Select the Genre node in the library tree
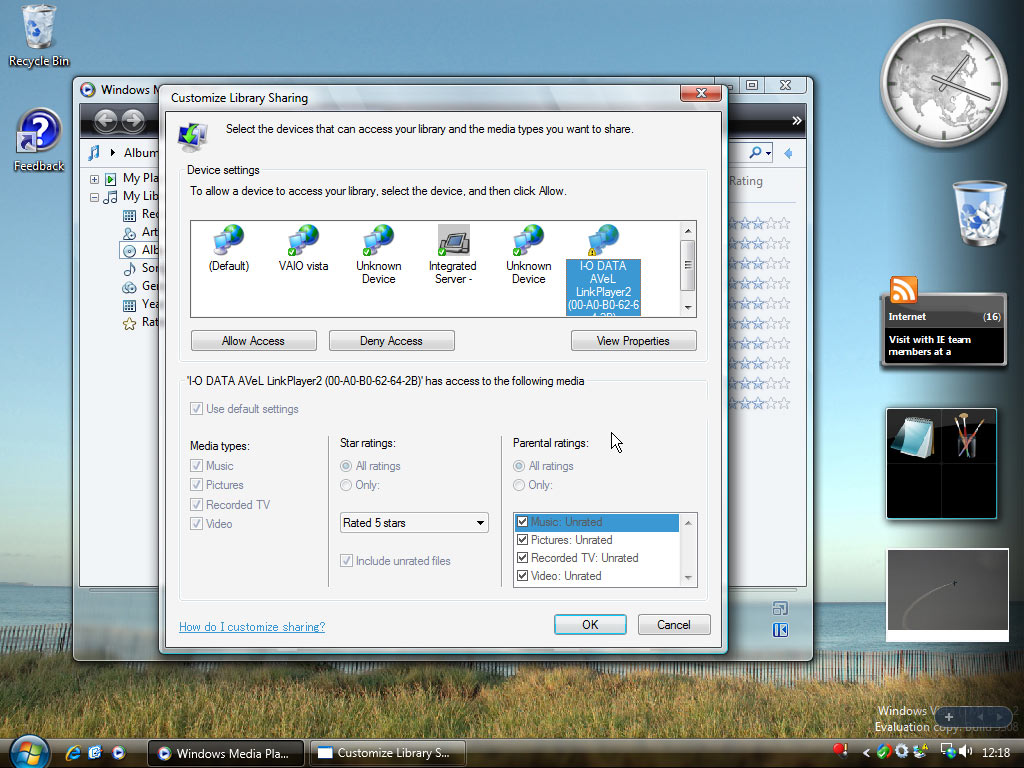 point(140,286)
